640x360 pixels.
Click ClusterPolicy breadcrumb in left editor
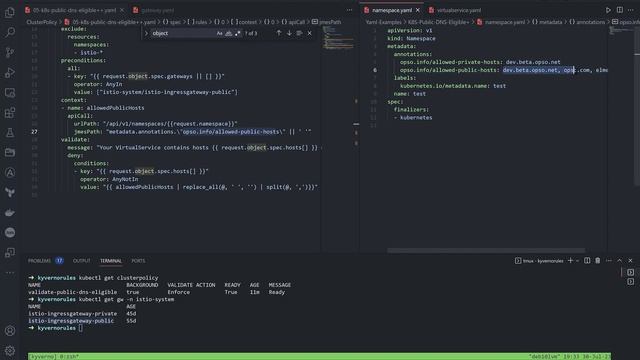(x=42, y=22)
